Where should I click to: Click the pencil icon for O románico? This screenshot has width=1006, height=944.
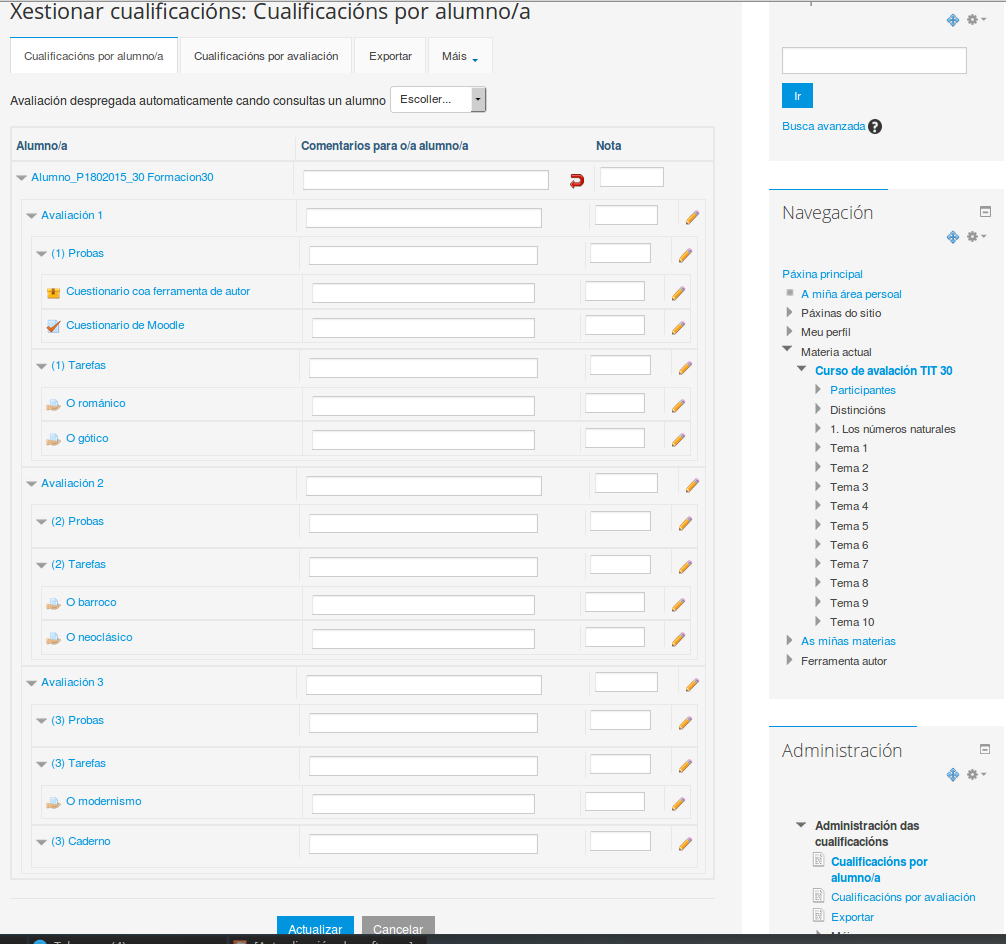point(678,406)
